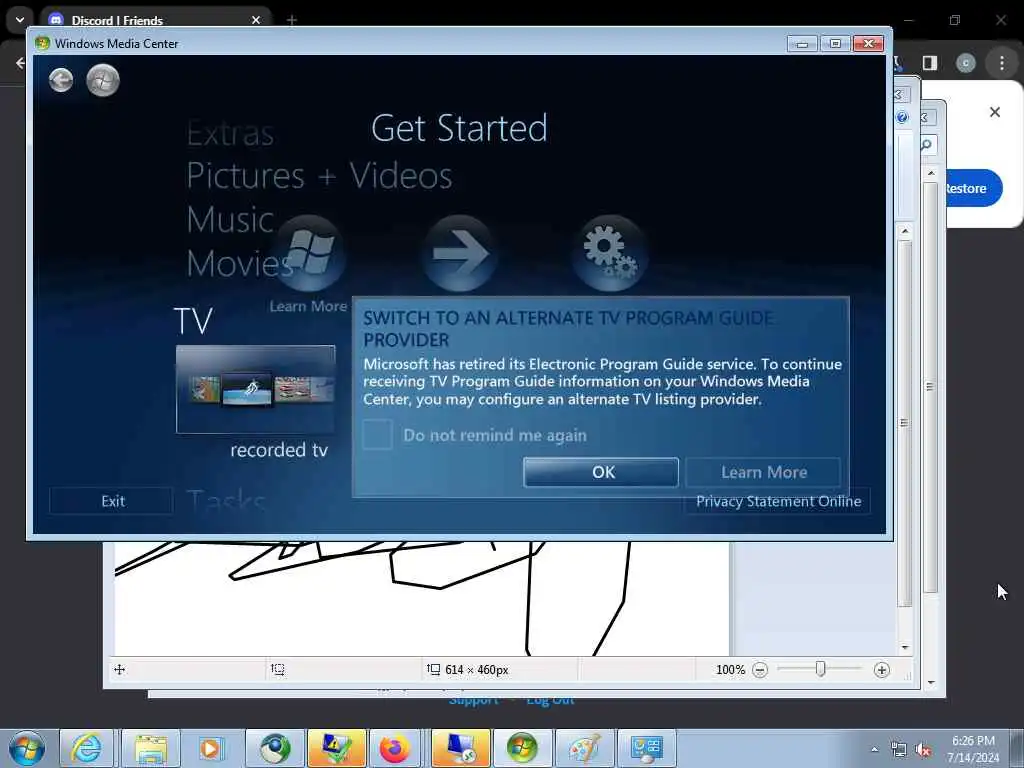
Task: Click the blue help icon in Paint window
Action: tap(902, 118)
